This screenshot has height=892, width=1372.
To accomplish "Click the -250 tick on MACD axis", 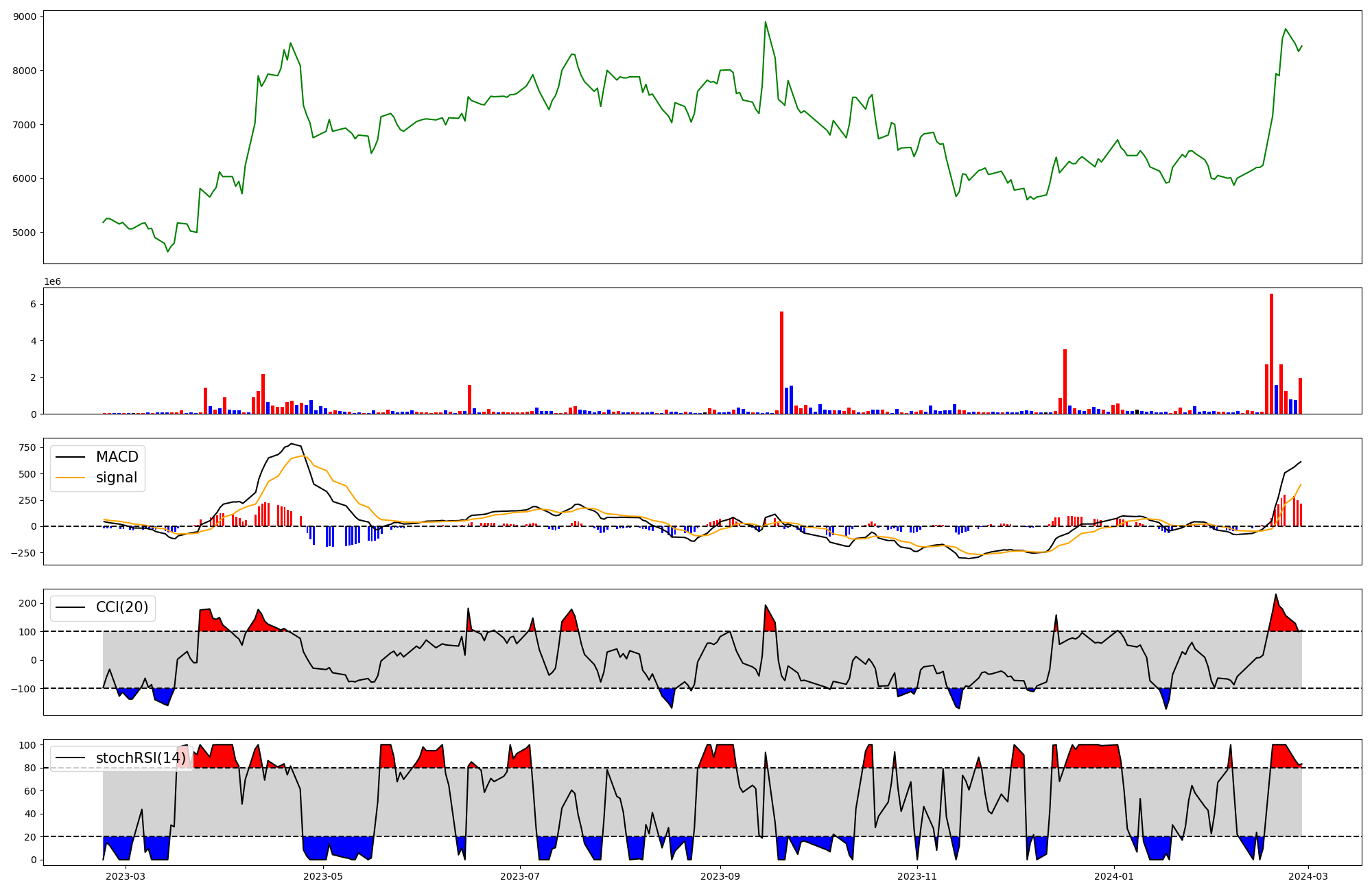I will point(23,553).
